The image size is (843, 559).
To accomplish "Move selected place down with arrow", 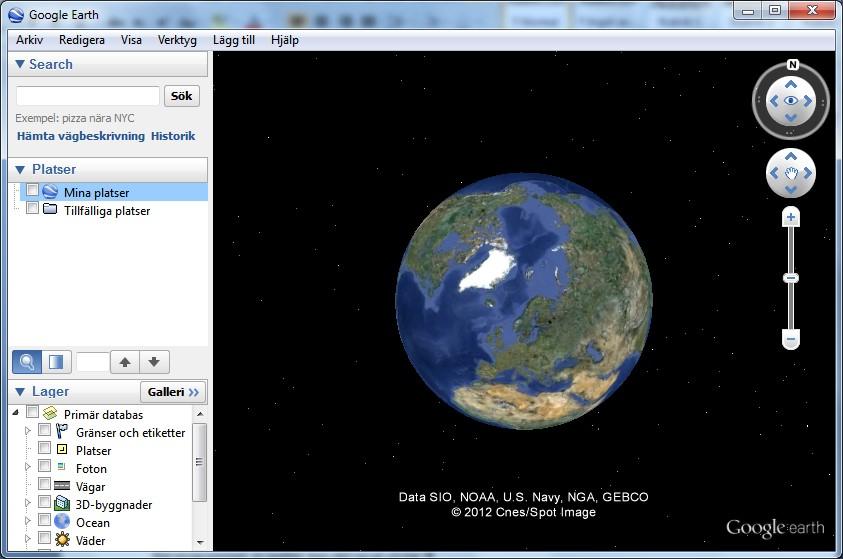I will 154,362.
